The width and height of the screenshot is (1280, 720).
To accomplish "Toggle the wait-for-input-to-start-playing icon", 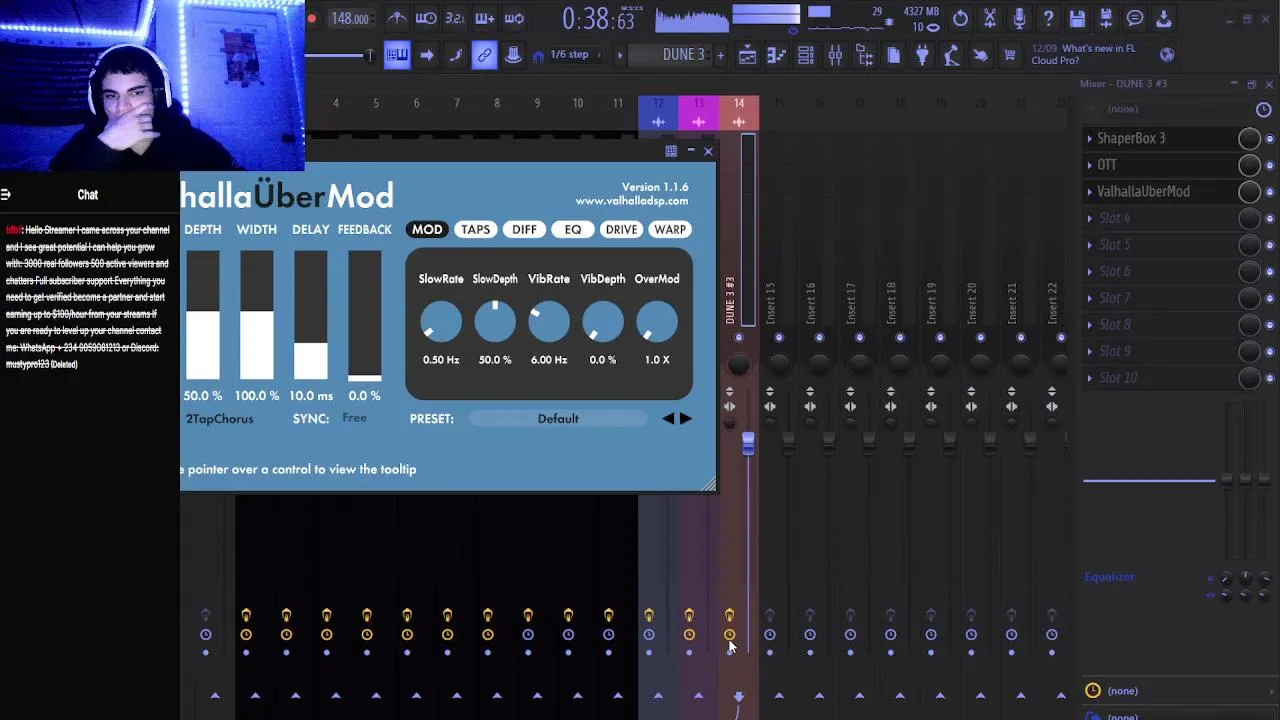I will click(x=426, y=18).
